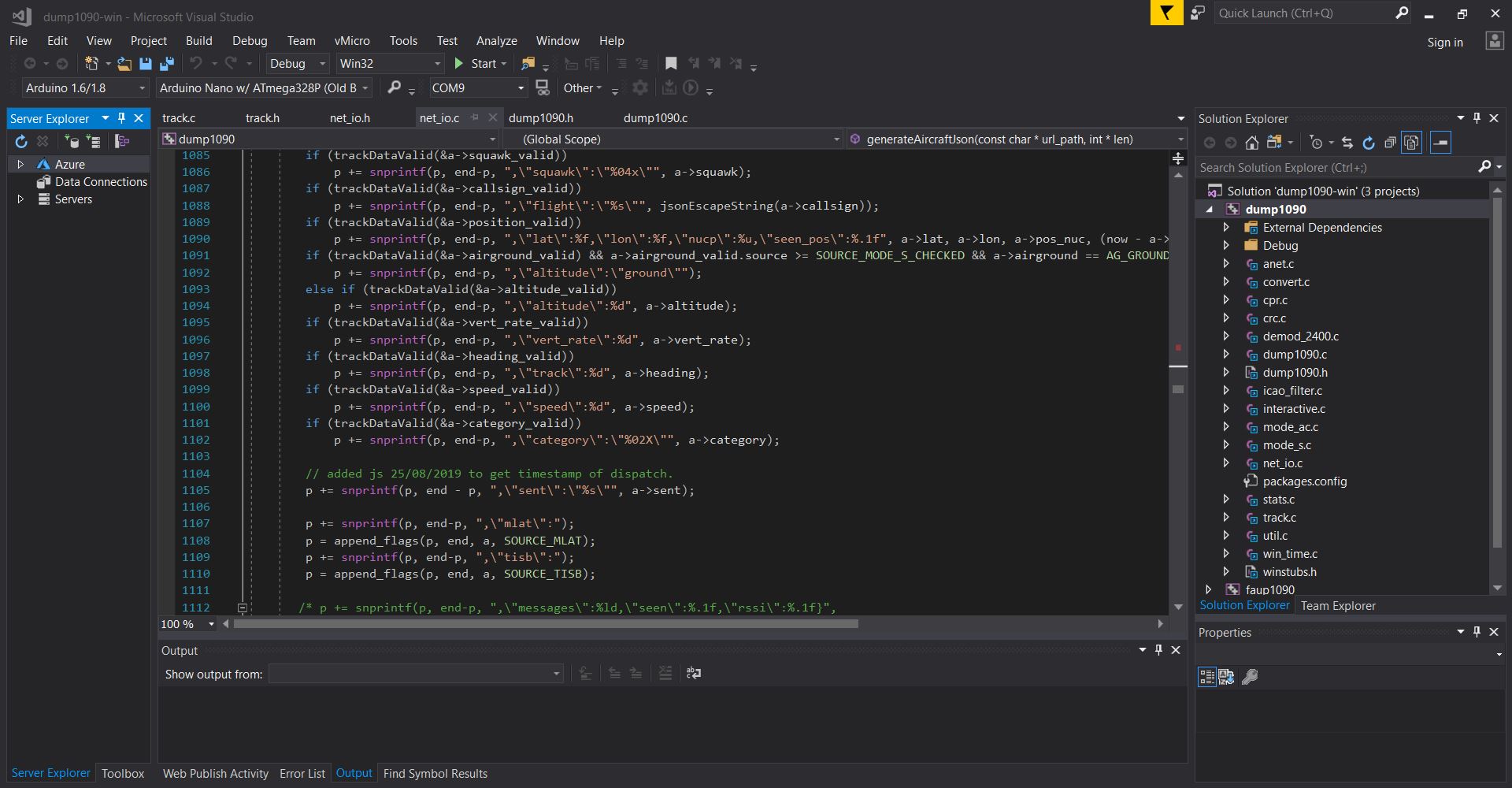This screenshot has width=1512, height=788.
Task: Expand the faup1090 project node
Action: pos(1209,589)
